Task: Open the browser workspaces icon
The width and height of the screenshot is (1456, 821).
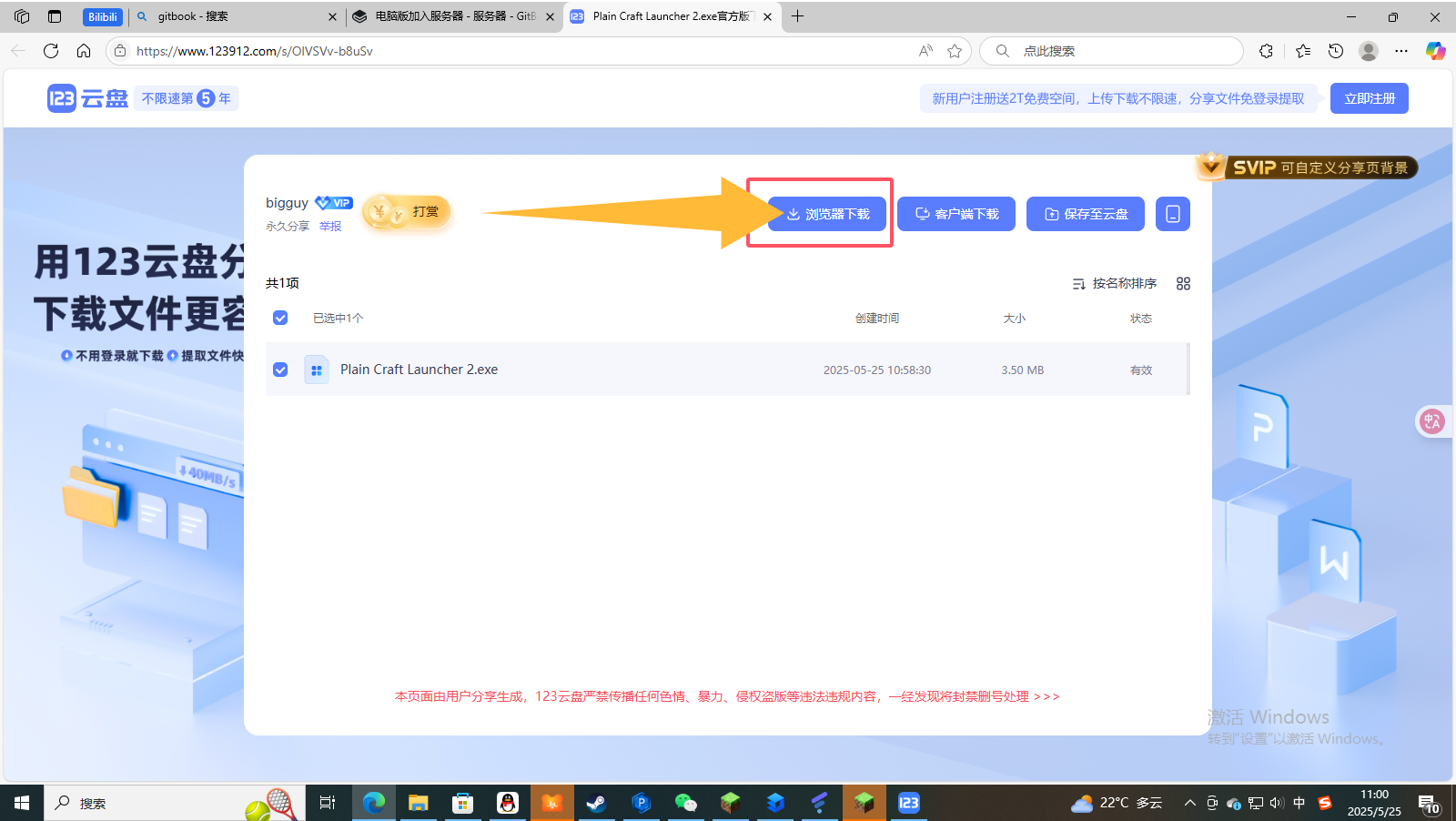Action: [x=22, y=16]
